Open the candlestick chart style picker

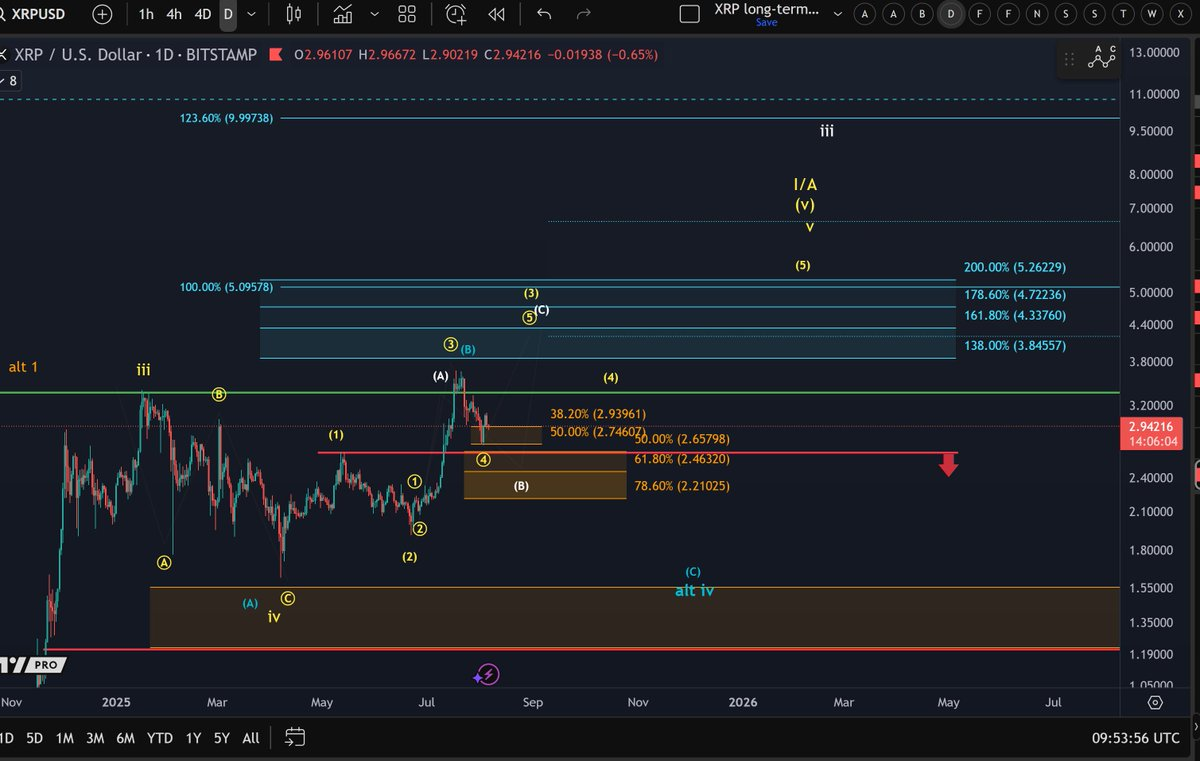293,14
